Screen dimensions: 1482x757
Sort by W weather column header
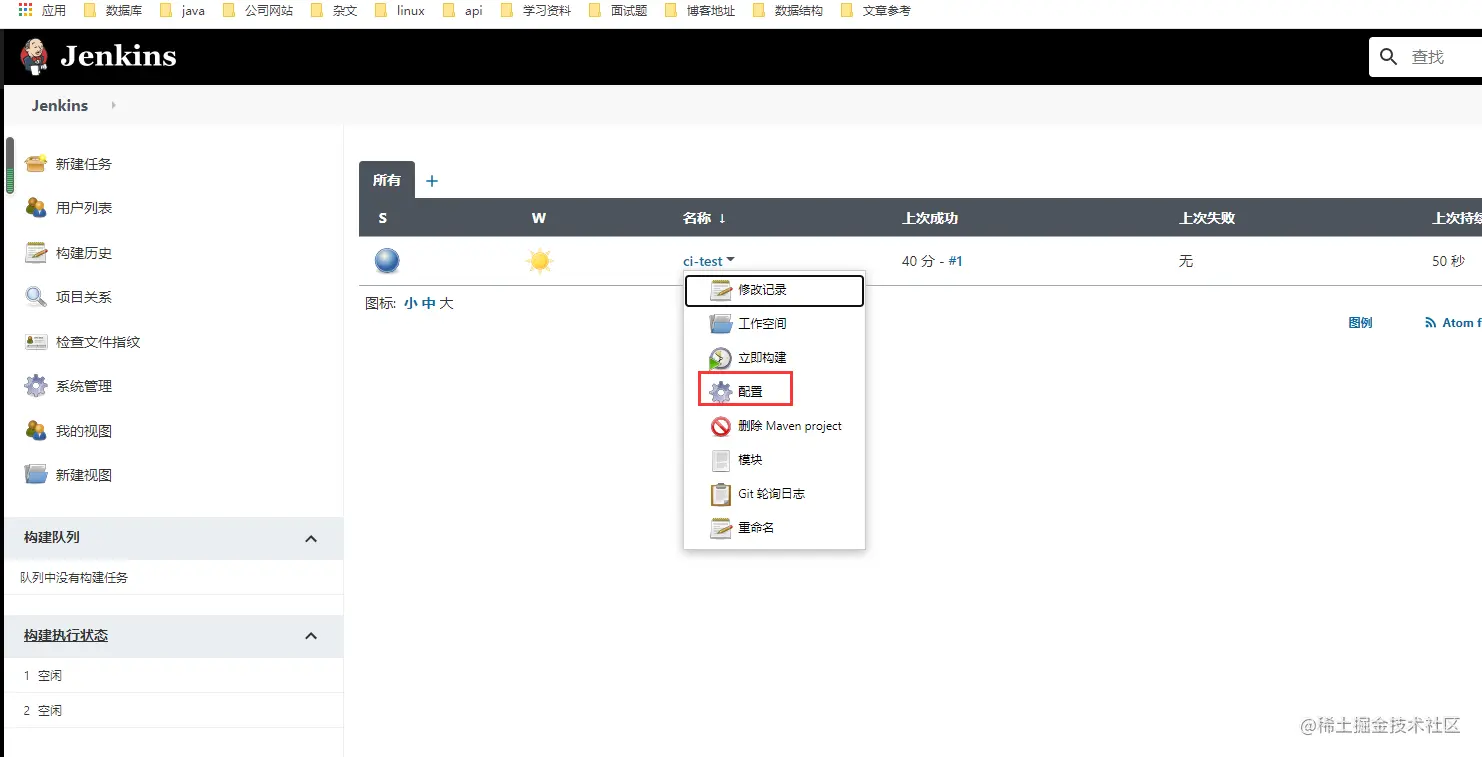539,218
